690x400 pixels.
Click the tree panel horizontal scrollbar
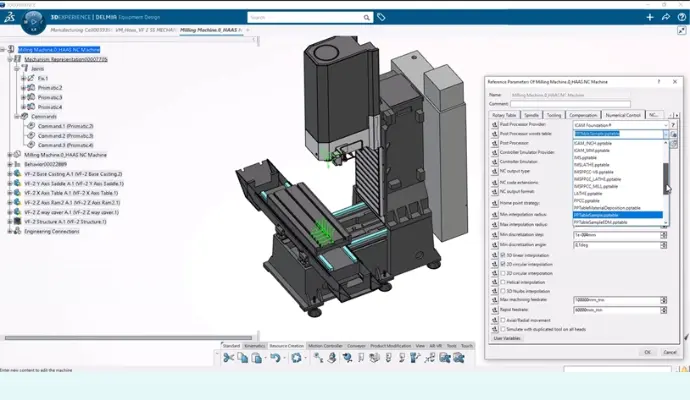click(128, 338)
